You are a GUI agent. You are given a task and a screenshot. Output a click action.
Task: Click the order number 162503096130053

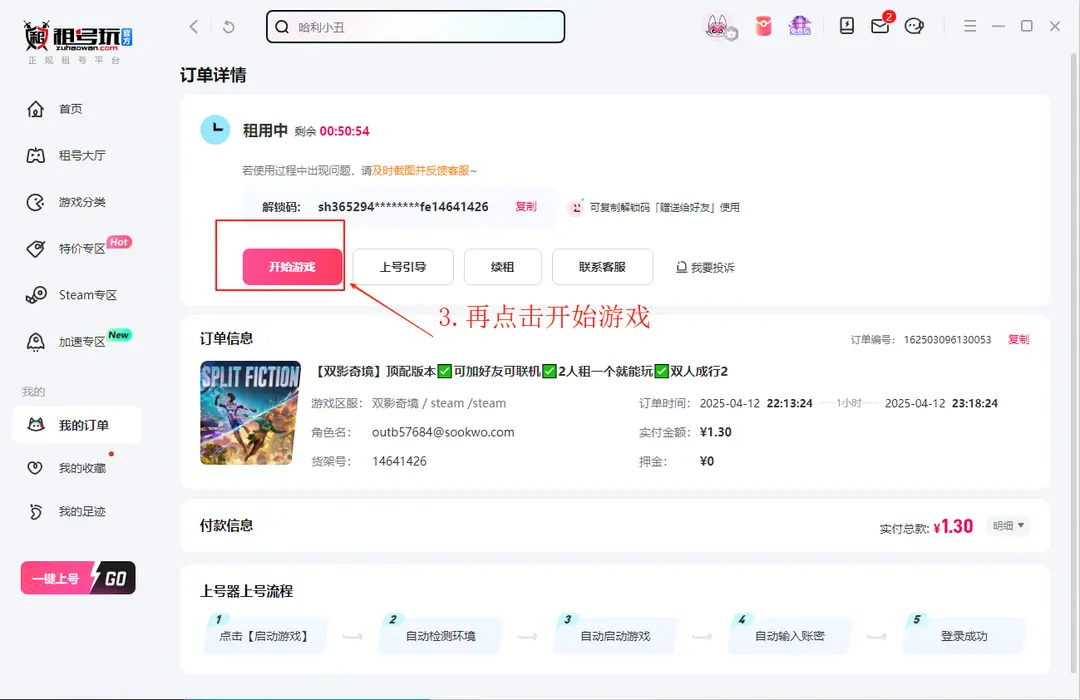coord(947,340)
